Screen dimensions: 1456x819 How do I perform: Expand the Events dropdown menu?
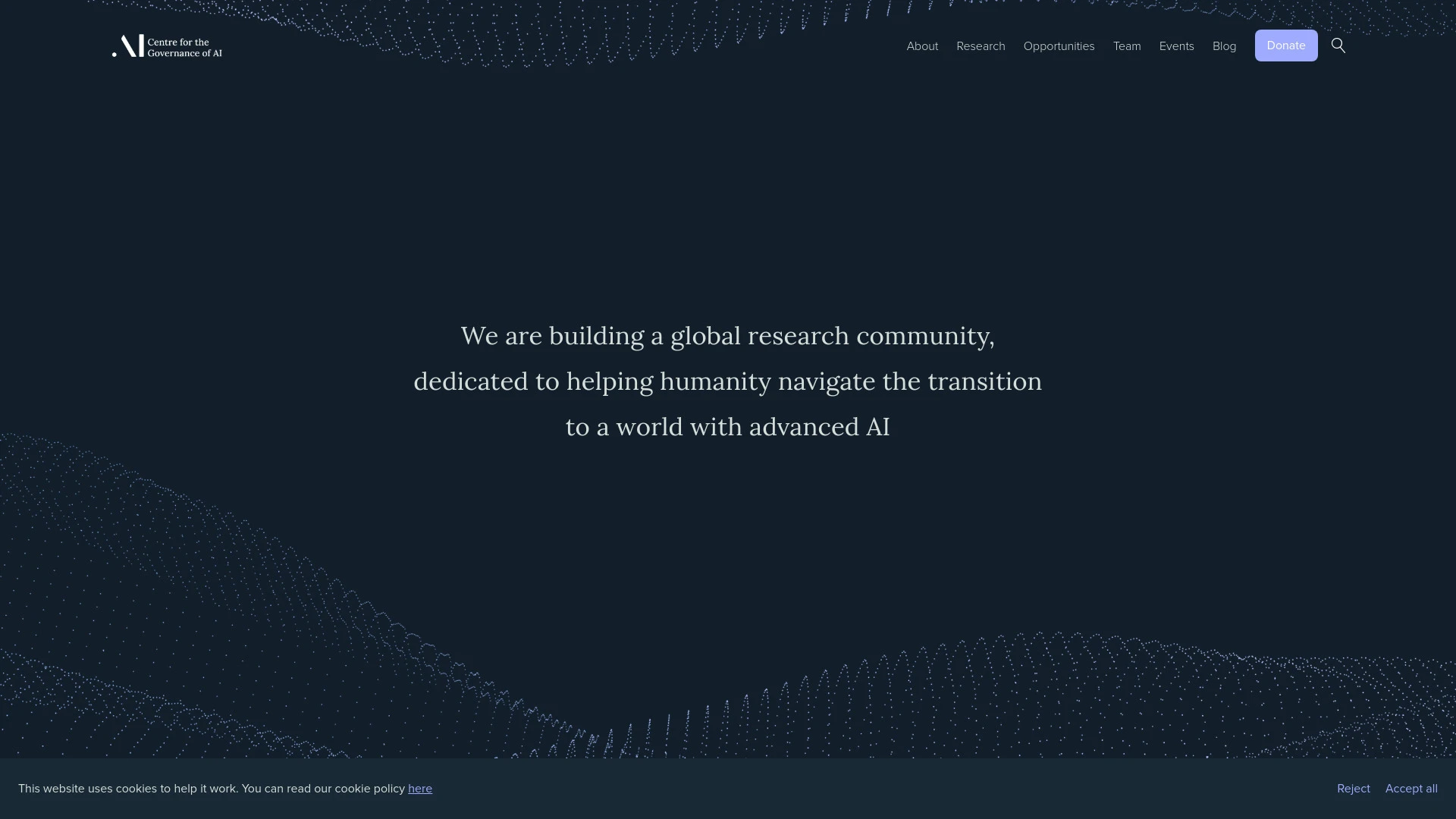click(1177, 46)
